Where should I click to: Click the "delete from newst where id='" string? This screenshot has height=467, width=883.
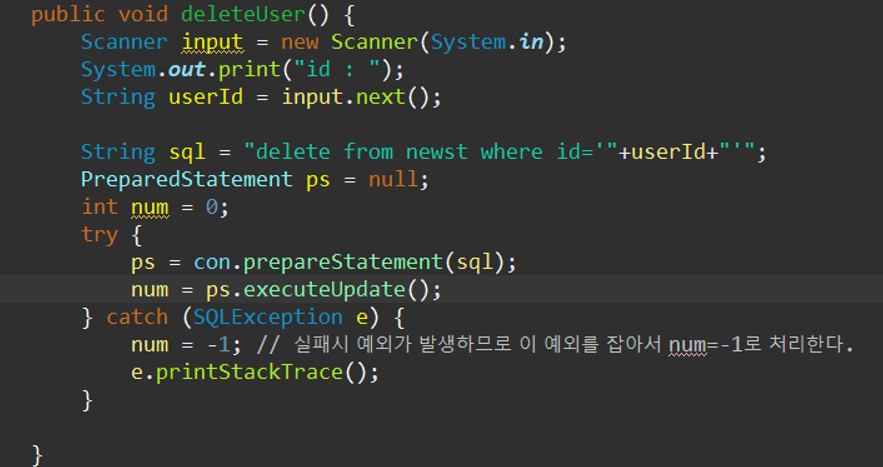[431, 153]
